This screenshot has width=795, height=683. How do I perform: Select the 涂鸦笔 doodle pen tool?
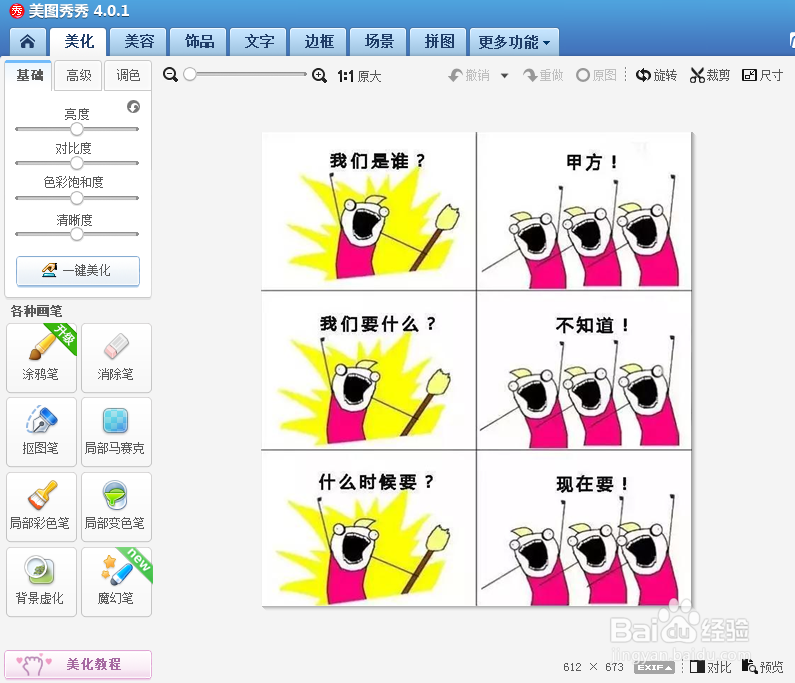41,358
